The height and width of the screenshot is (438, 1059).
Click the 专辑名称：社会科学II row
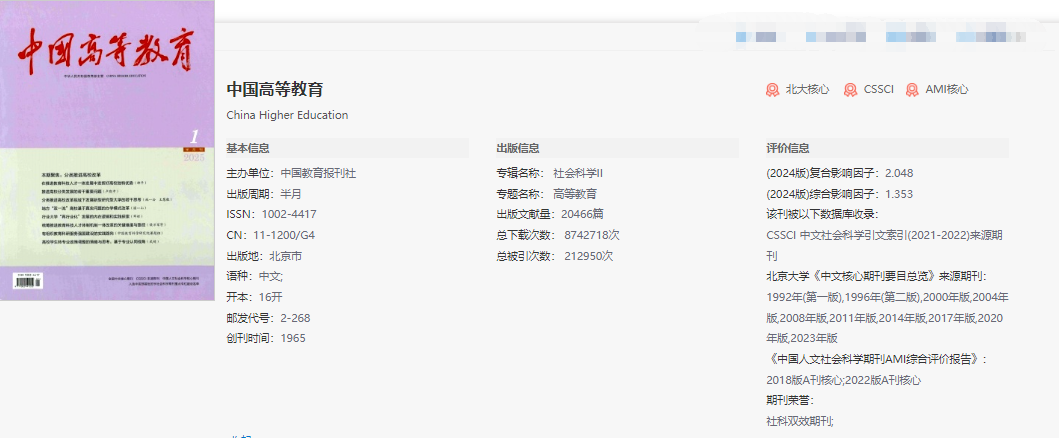click(550, 173)
